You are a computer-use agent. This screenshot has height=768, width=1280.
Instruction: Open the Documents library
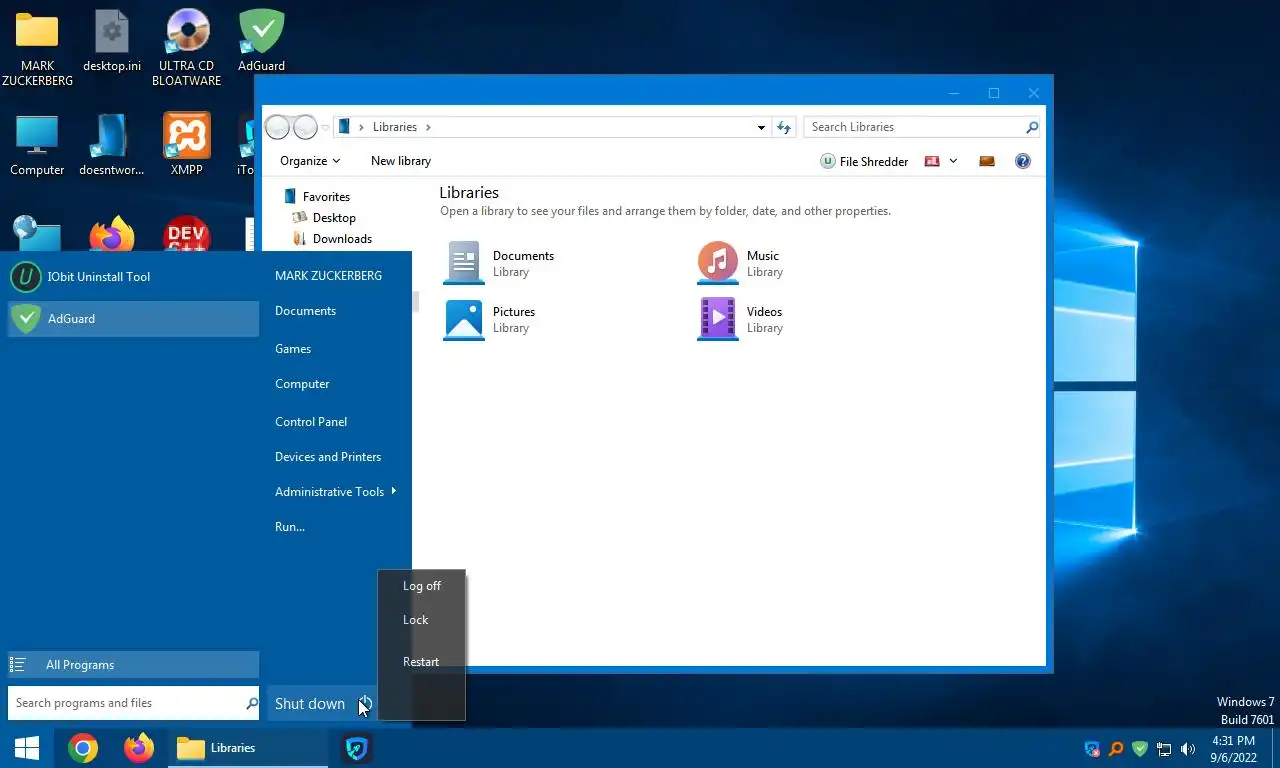[x=500, y=263]
